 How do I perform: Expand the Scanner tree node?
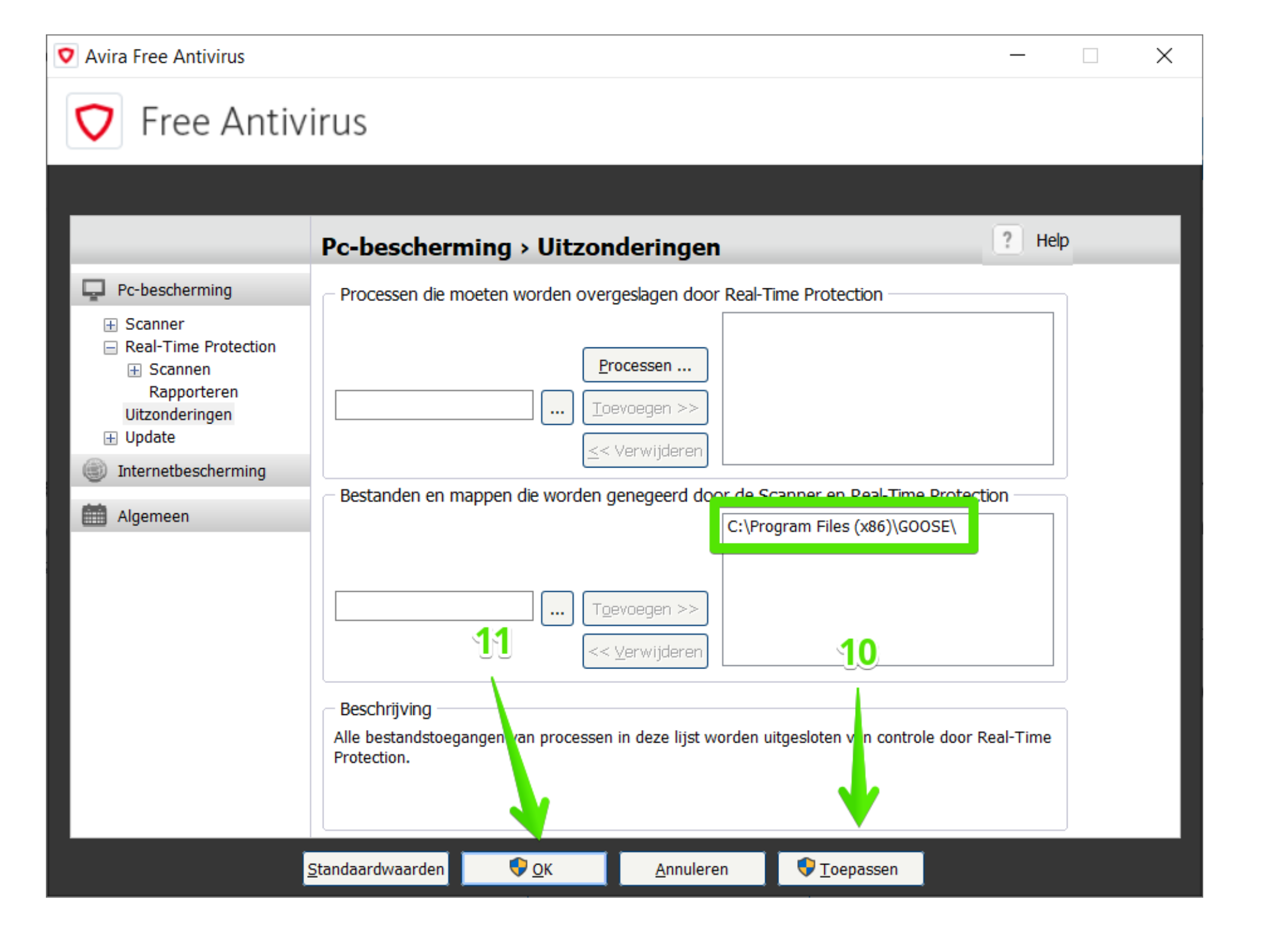coord(110,325)
